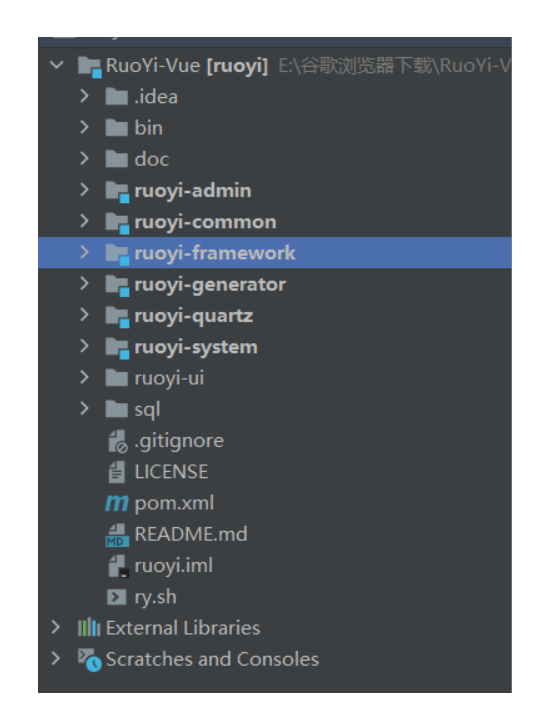Select the ruoyi-ui folder
Viewport: 537px width, 725px height.
(169, 379)
